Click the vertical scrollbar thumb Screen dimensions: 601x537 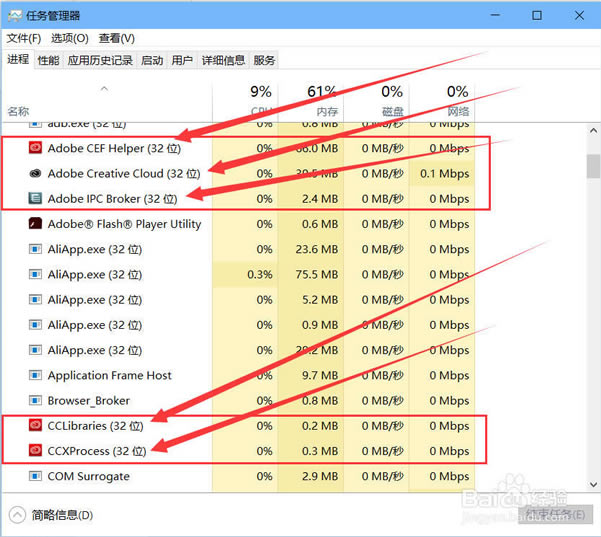(593, 166)
